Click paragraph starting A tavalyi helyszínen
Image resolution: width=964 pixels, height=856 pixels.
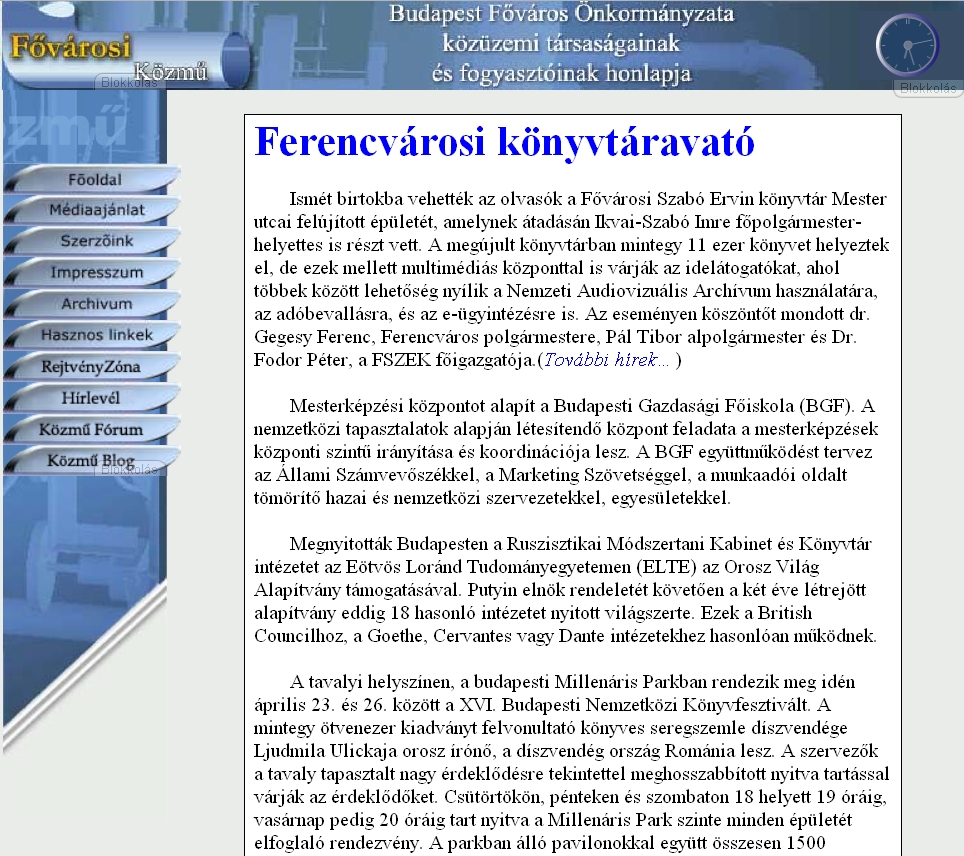pos(572,763)
